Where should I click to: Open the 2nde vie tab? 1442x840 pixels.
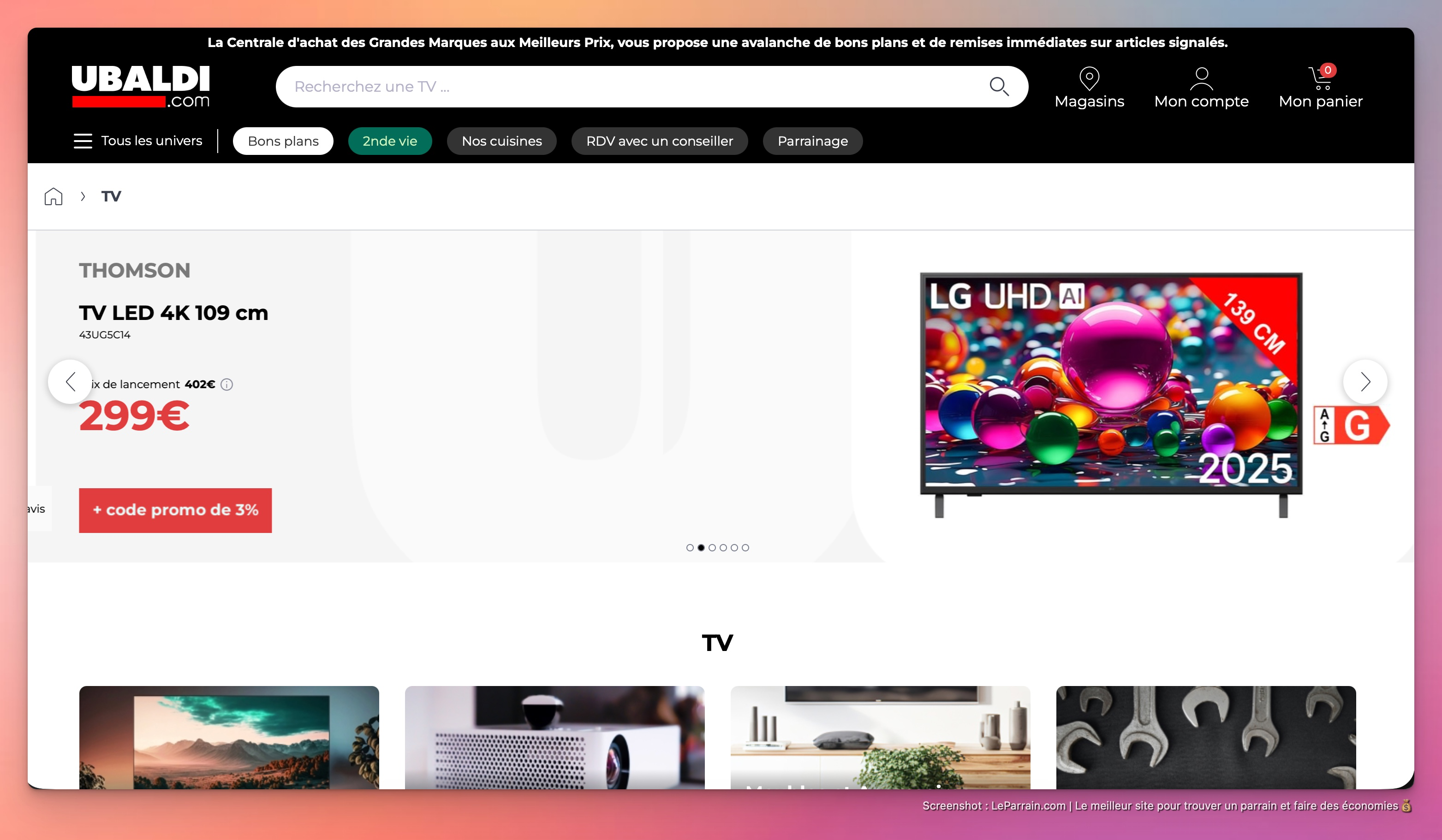[390, 141]
